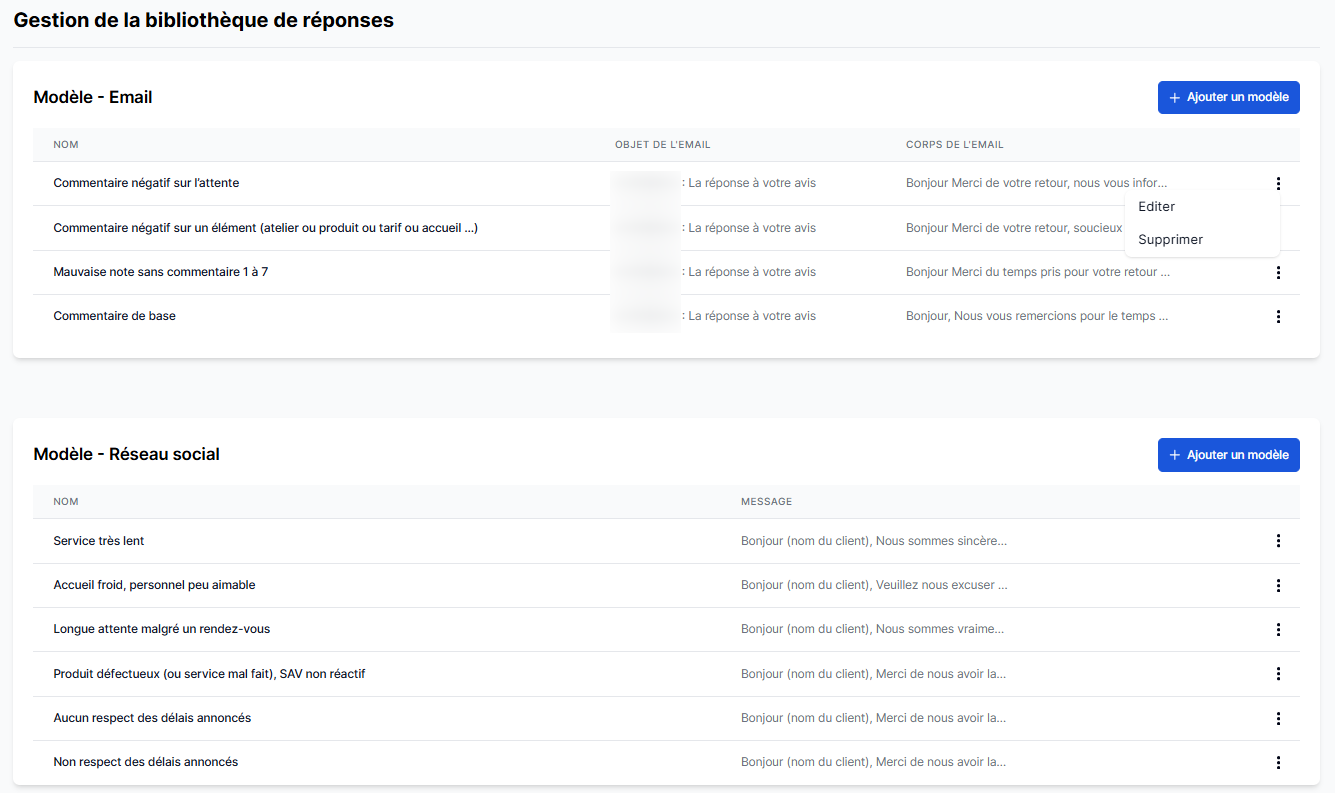Click the MESSAGE column header
The height and width of the screenshot is (793, 1335).
coord(766,502)
